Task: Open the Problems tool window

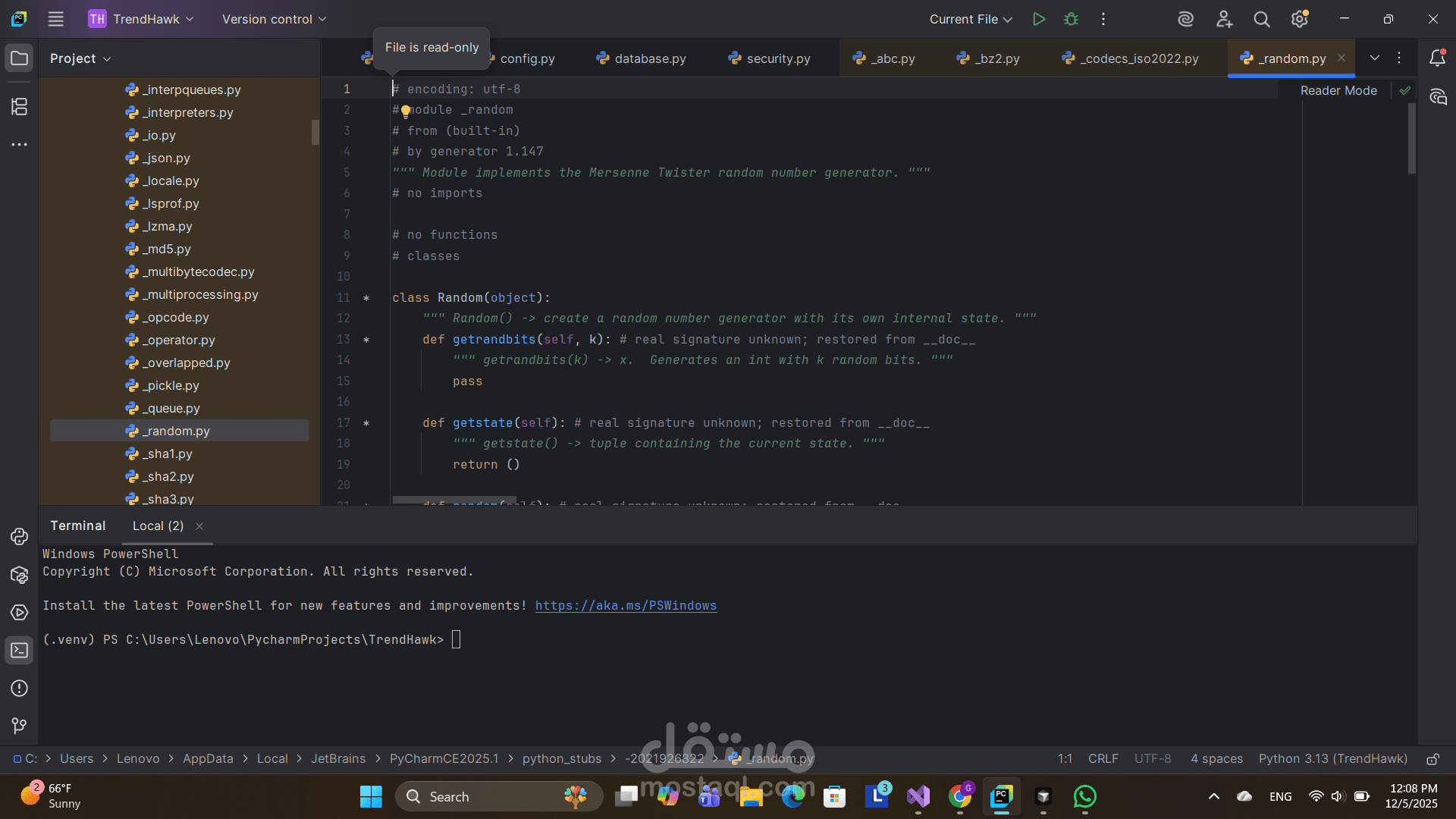Action: click(x=19, y=689)
